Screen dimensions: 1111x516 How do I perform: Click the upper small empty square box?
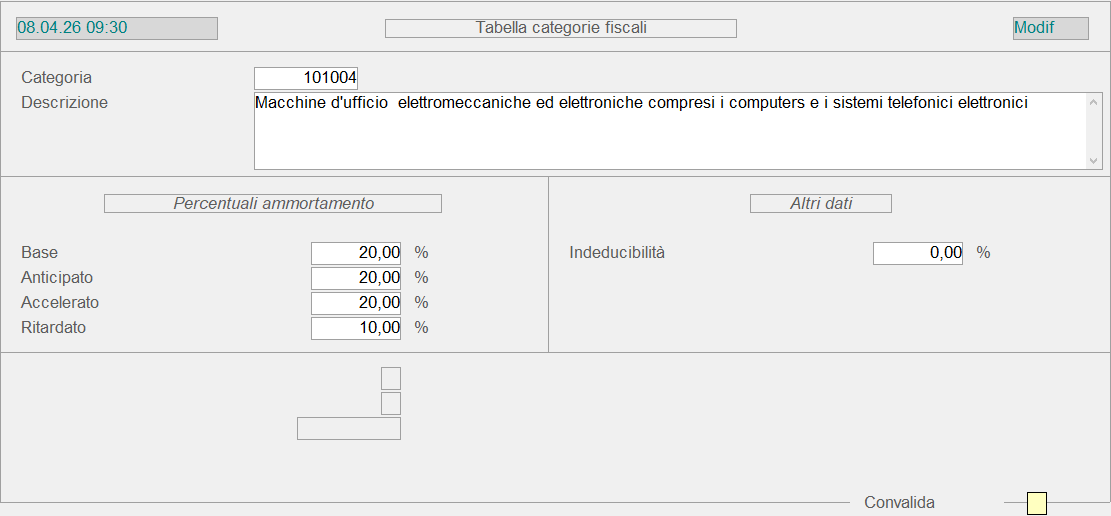click(391, 378)
